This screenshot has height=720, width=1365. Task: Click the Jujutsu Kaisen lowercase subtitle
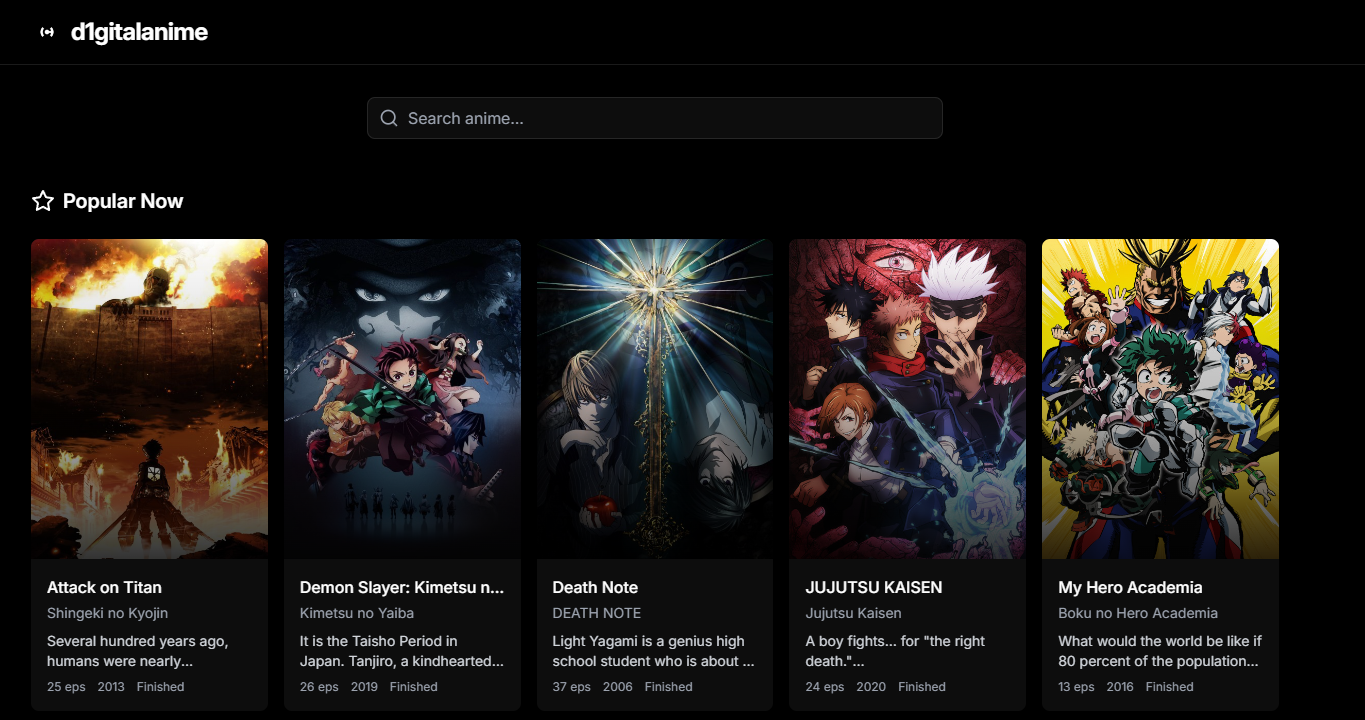click(854, 613)
